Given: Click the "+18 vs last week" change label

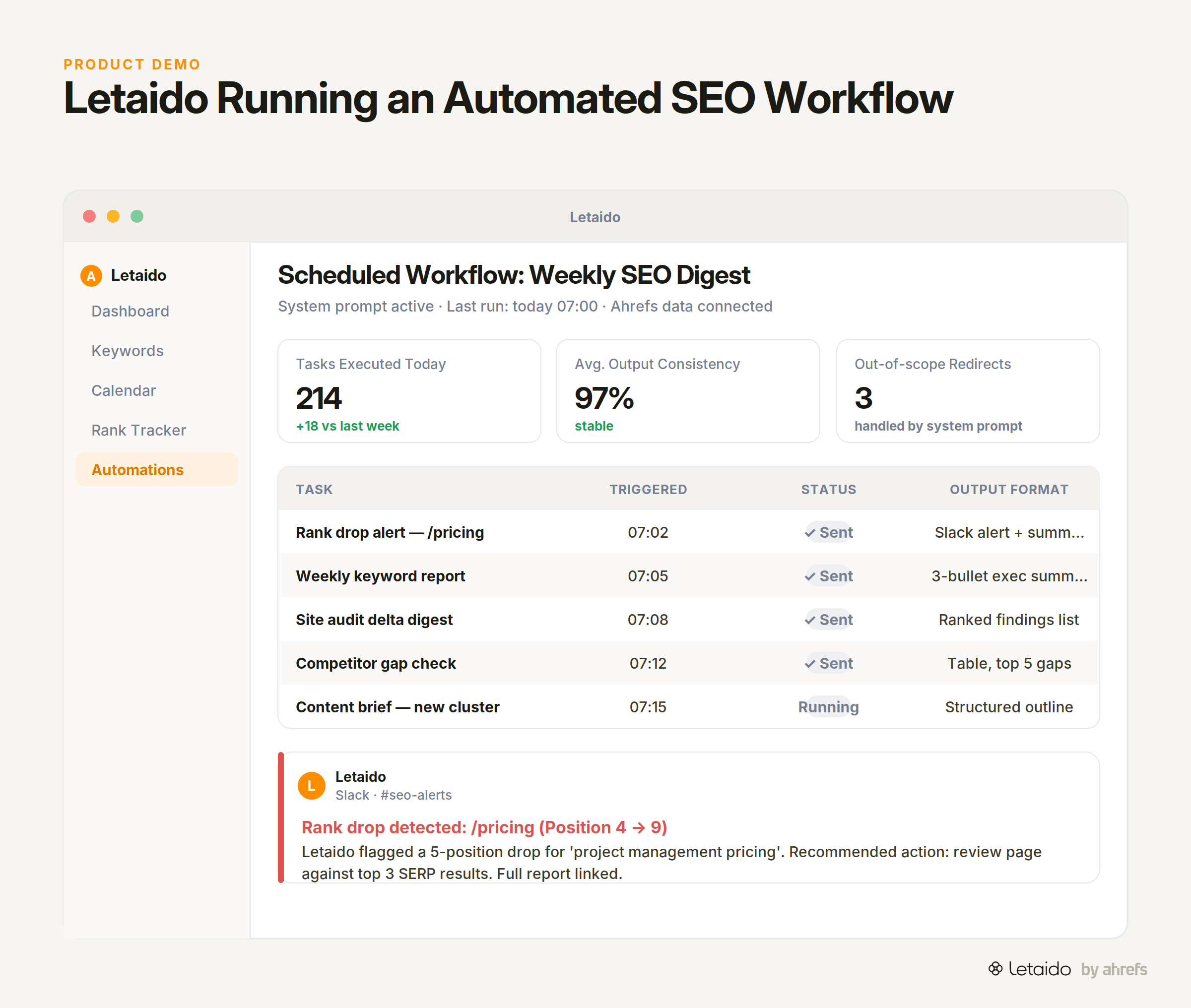Looking at the screenshot, I should coord(347,426).
